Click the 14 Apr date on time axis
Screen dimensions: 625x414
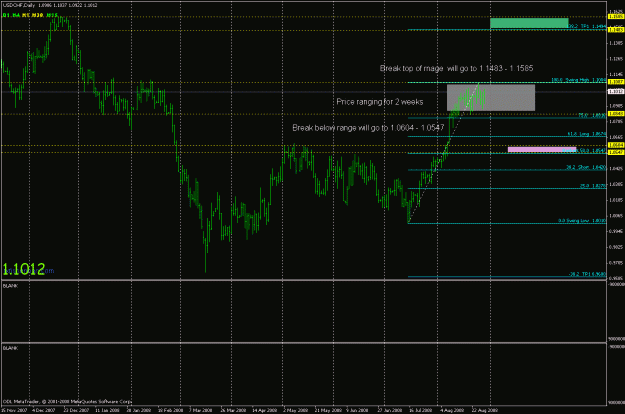point(265,410)
